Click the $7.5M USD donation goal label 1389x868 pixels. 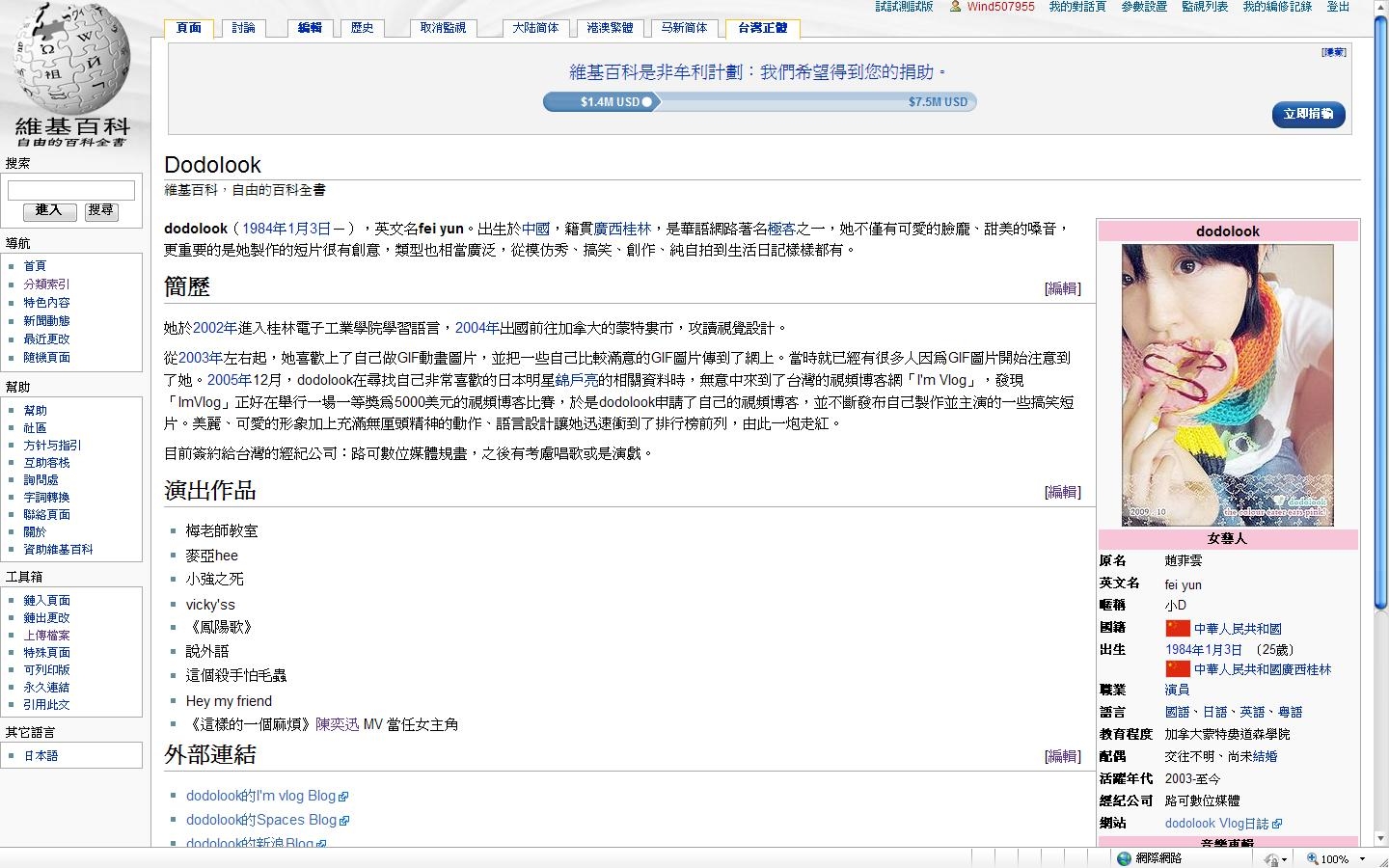[x=938, y=102]
